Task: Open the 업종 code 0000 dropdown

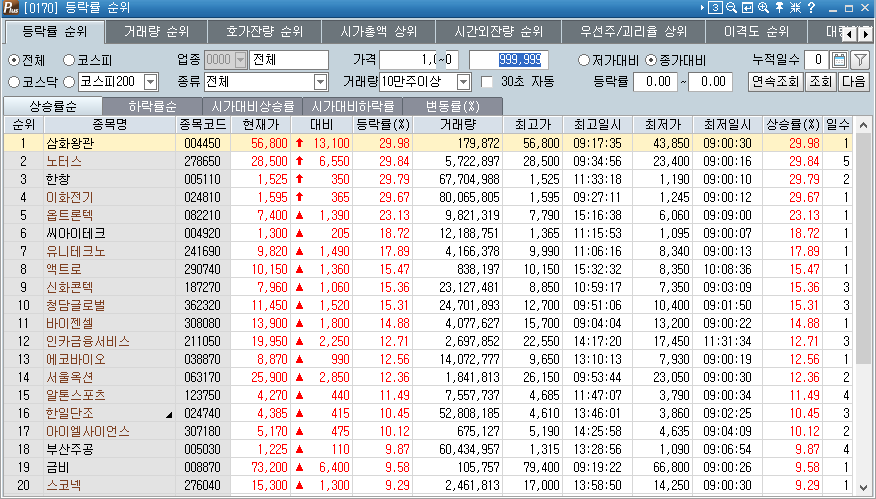Action: 241,60
